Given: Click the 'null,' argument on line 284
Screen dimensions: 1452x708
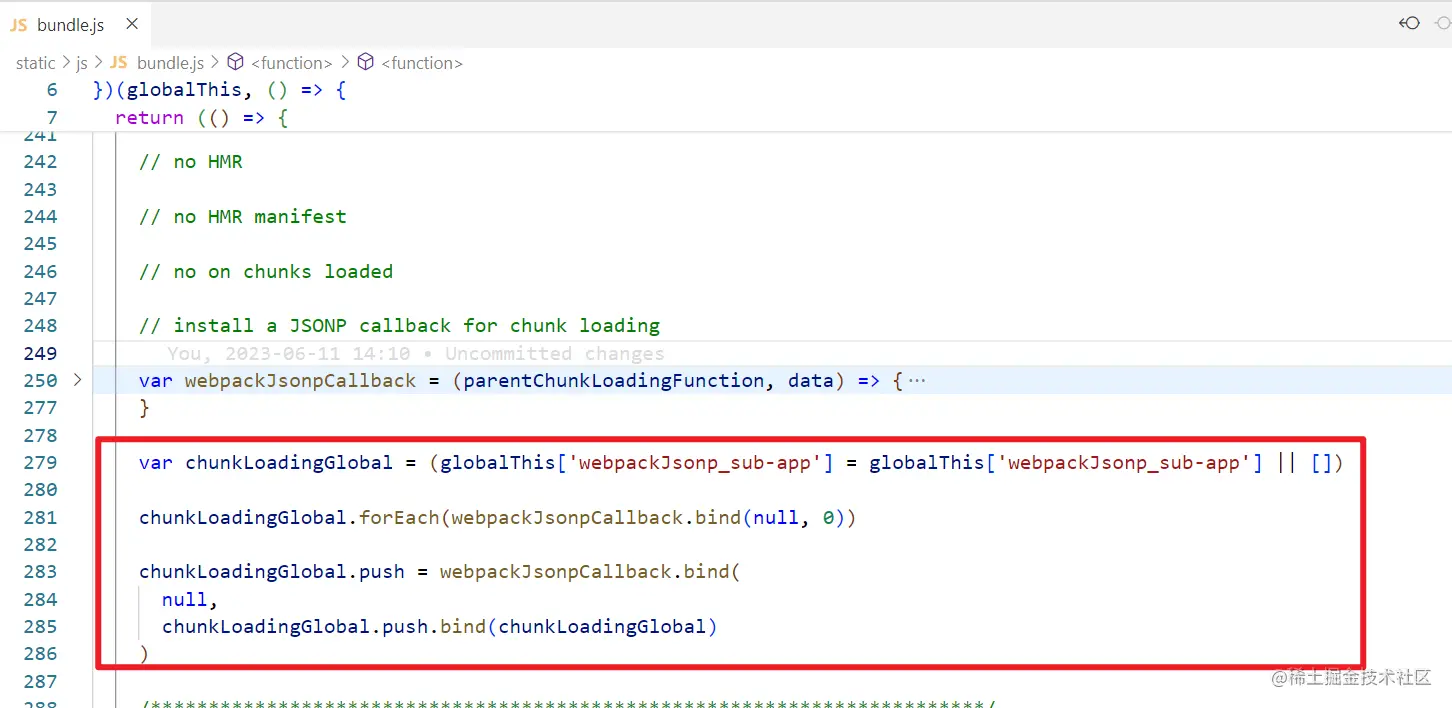Looking at the screenshot, I should point(190,600).
